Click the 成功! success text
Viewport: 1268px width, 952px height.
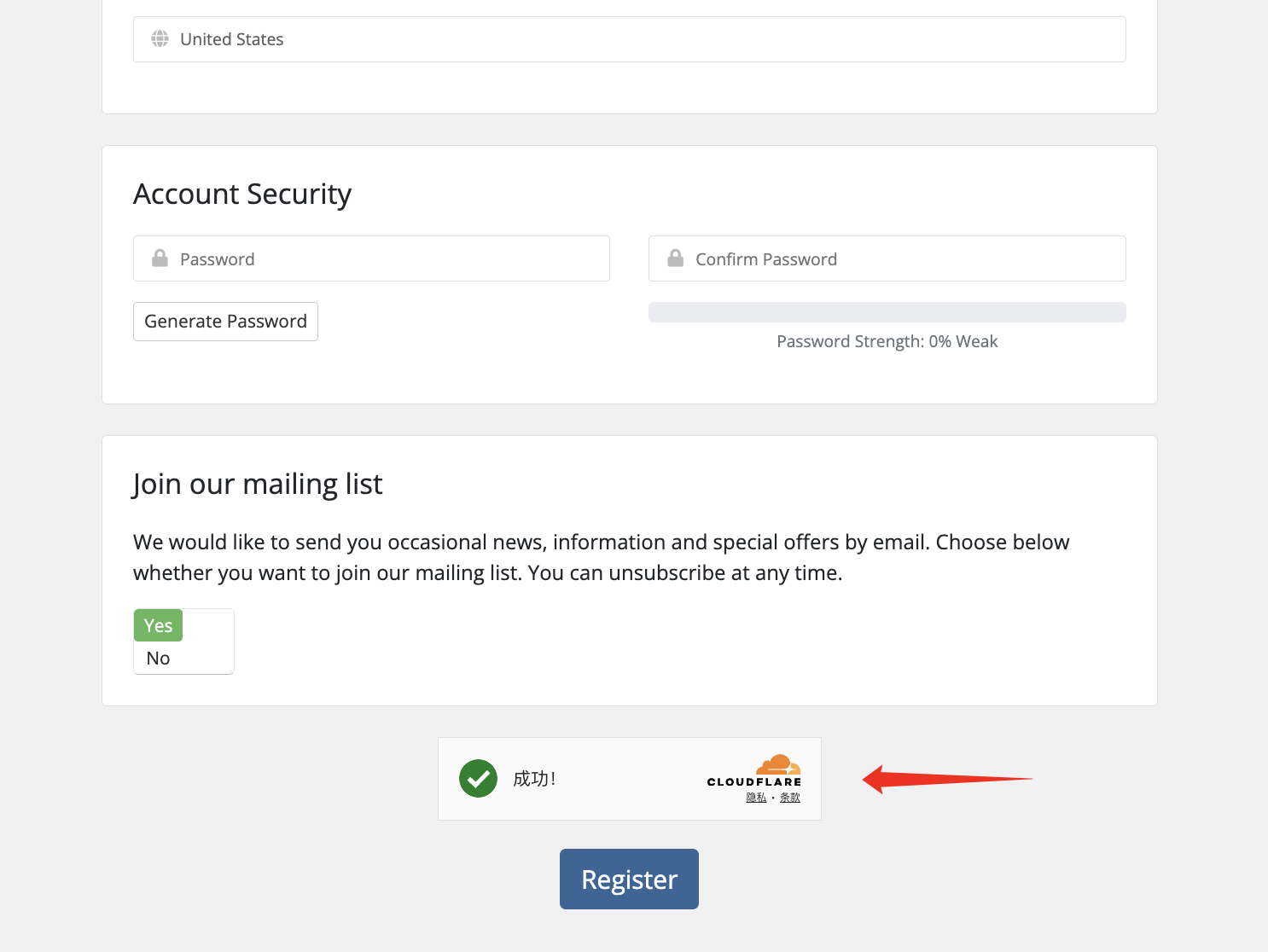click(534, 779)
